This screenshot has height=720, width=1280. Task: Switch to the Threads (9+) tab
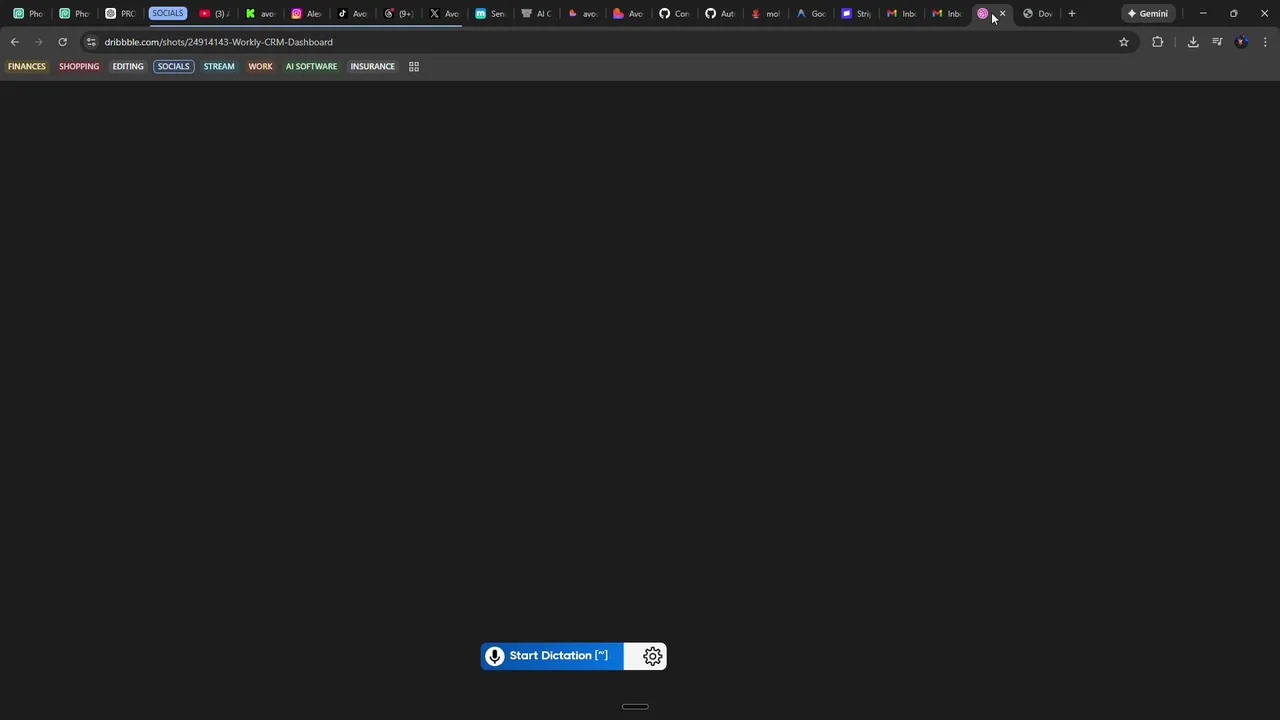[398, 13]
